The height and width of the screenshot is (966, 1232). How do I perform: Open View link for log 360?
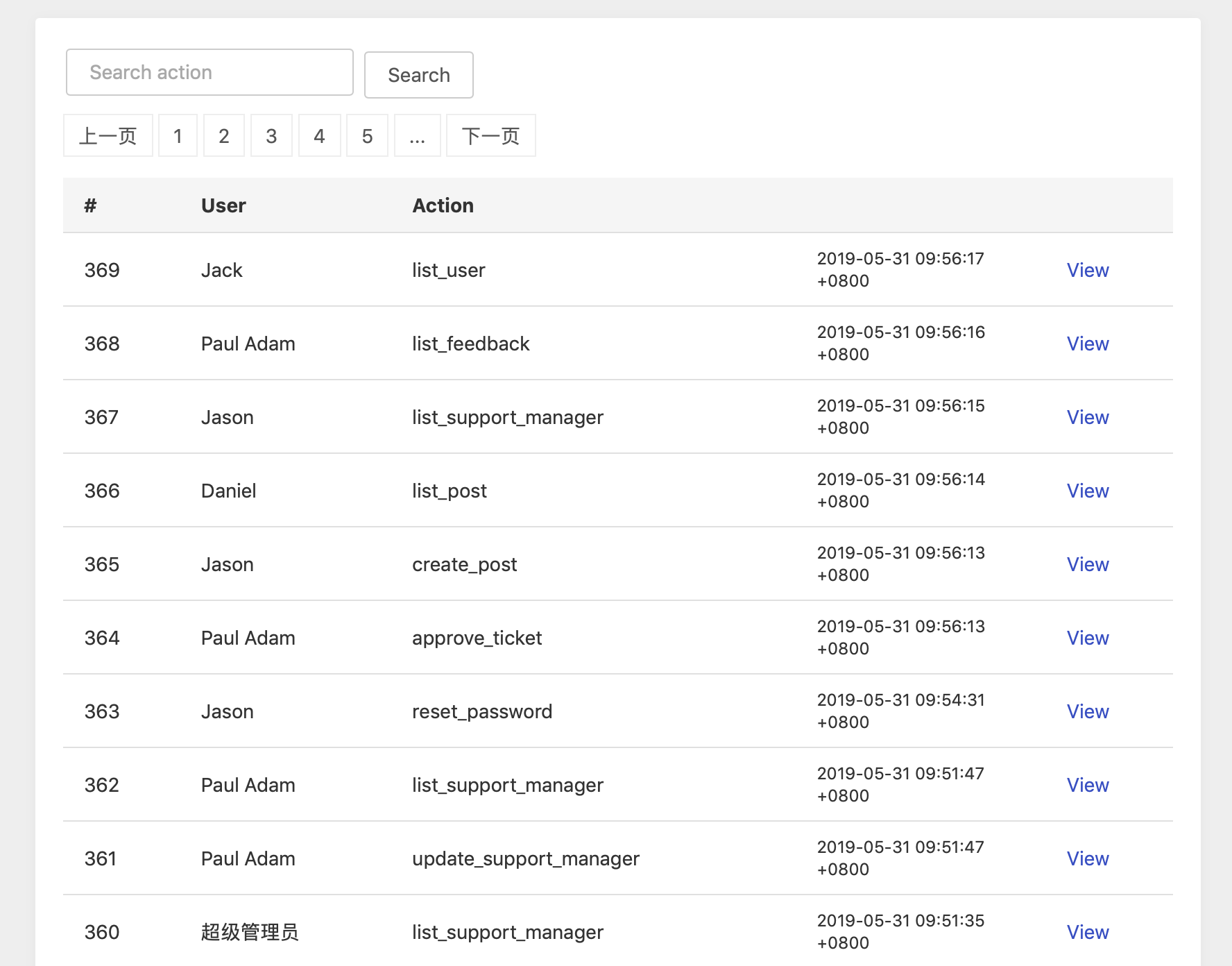1088,932
